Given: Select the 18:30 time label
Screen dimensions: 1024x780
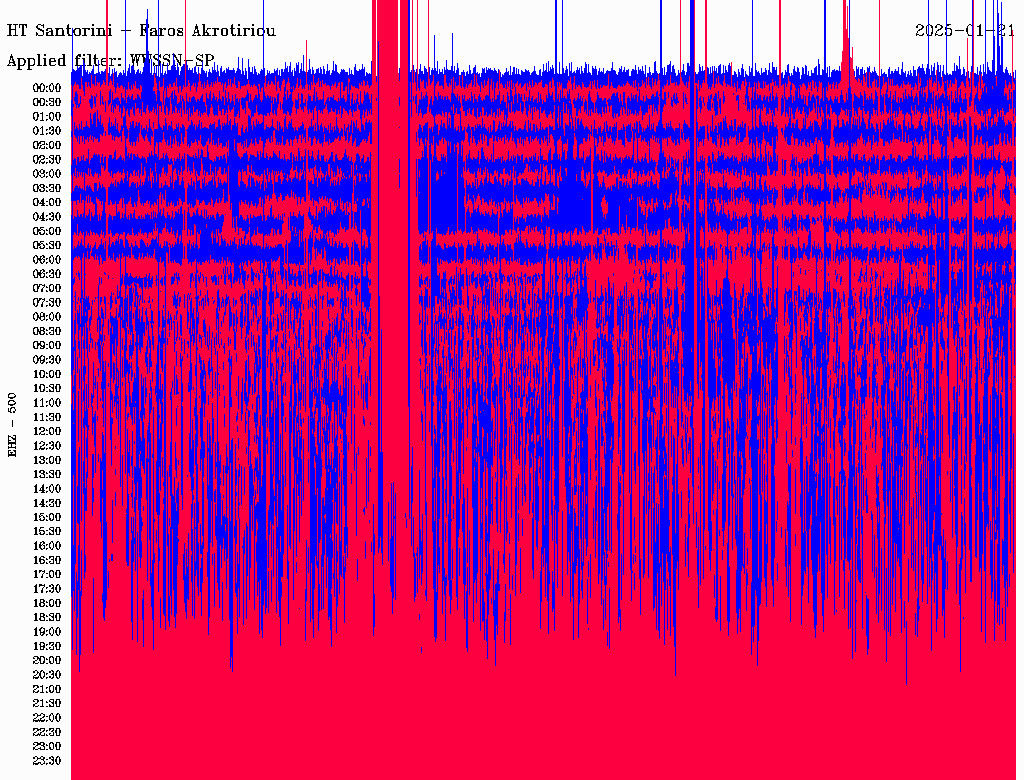Looking at the screenshot, I should (47, 617).
